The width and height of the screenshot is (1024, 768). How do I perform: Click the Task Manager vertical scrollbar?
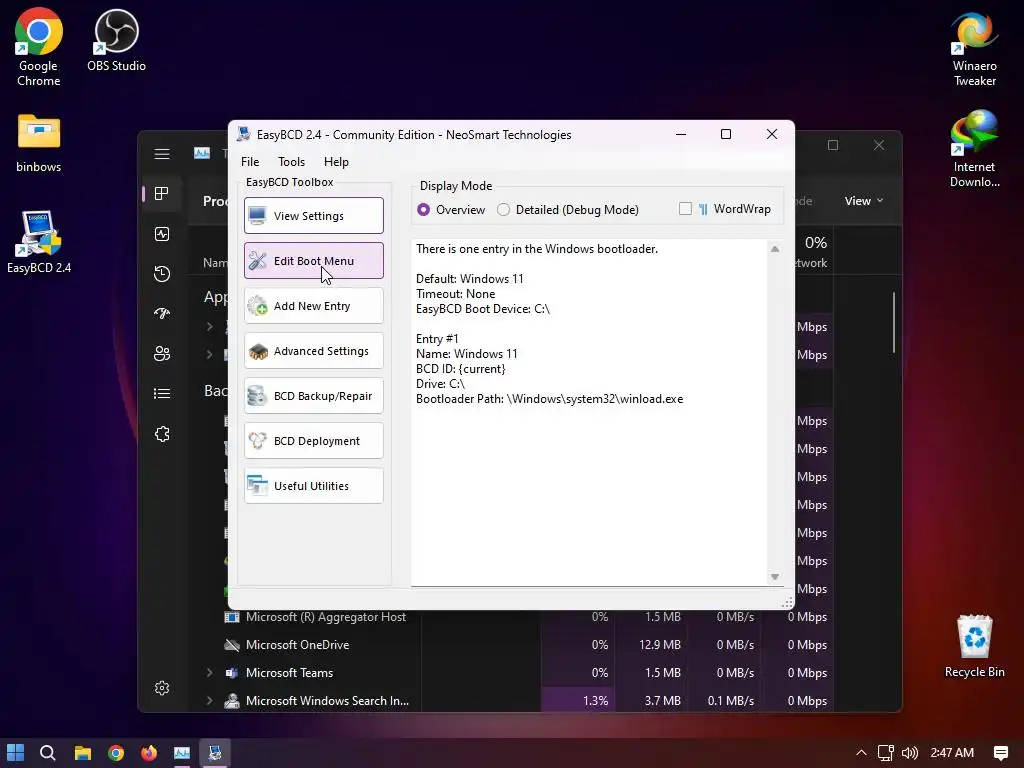click(x=893, y=323)
